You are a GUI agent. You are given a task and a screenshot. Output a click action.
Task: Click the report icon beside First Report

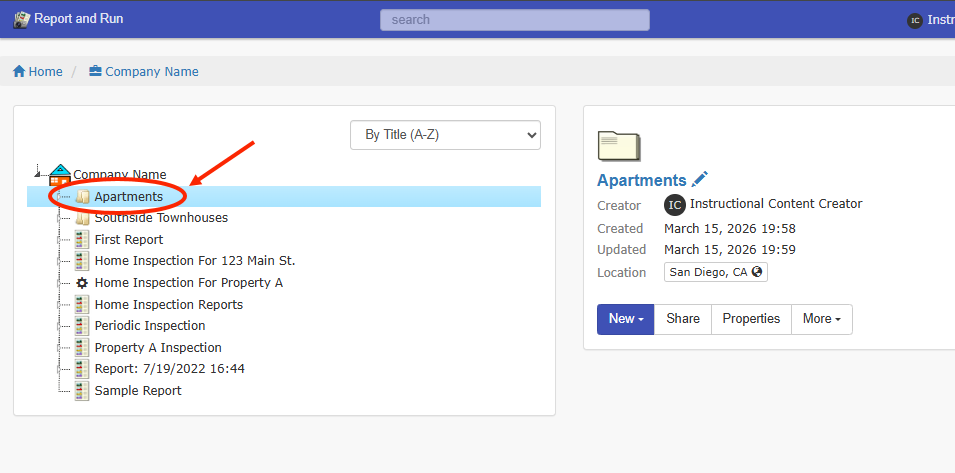(x=82, y=240)
